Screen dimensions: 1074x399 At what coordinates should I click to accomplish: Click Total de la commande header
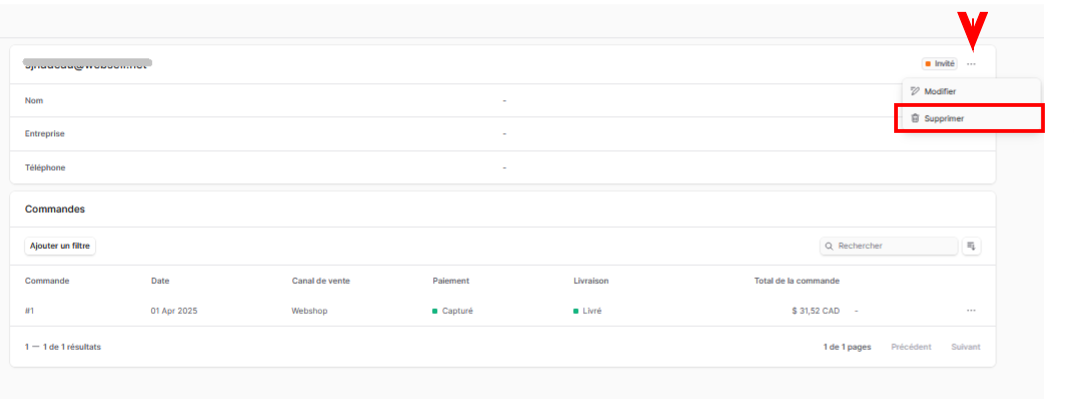(x=797, y=281)
